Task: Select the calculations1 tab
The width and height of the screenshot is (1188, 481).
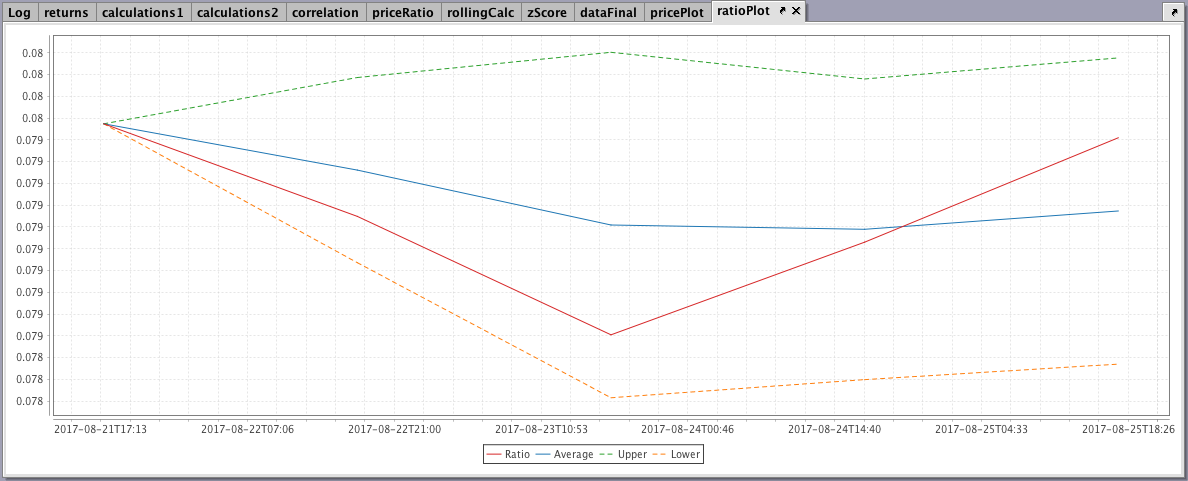Action: tap(143, 12)
